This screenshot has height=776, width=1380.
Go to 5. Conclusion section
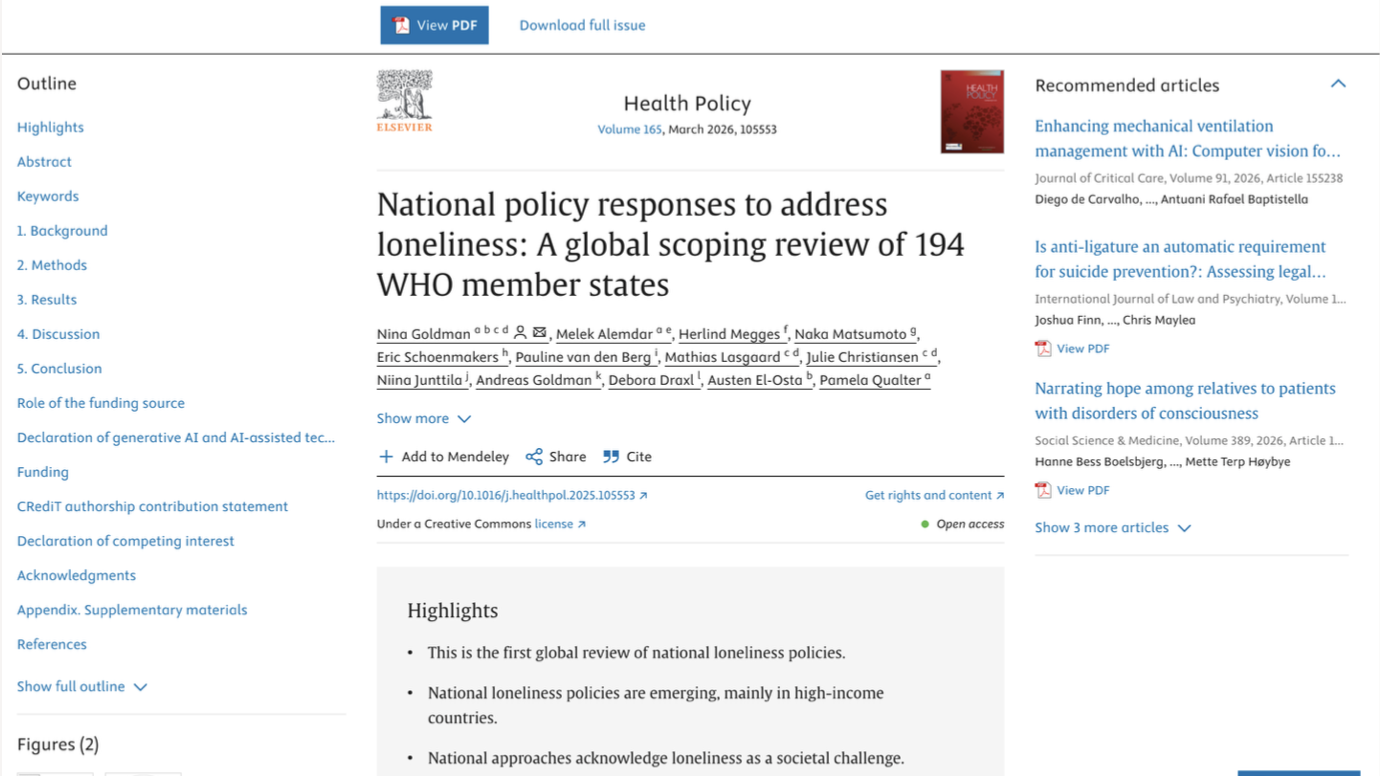tap(59, 368)
